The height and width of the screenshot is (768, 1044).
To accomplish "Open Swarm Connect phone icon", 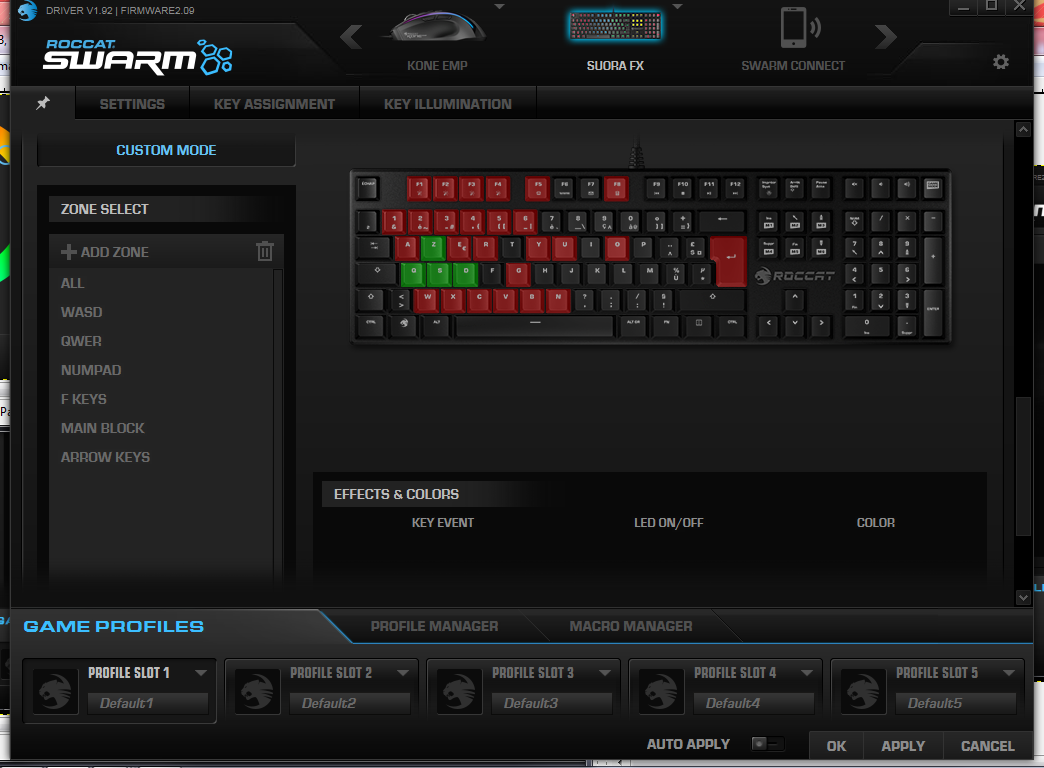I will pyautogui.click(x=799, y=27).
